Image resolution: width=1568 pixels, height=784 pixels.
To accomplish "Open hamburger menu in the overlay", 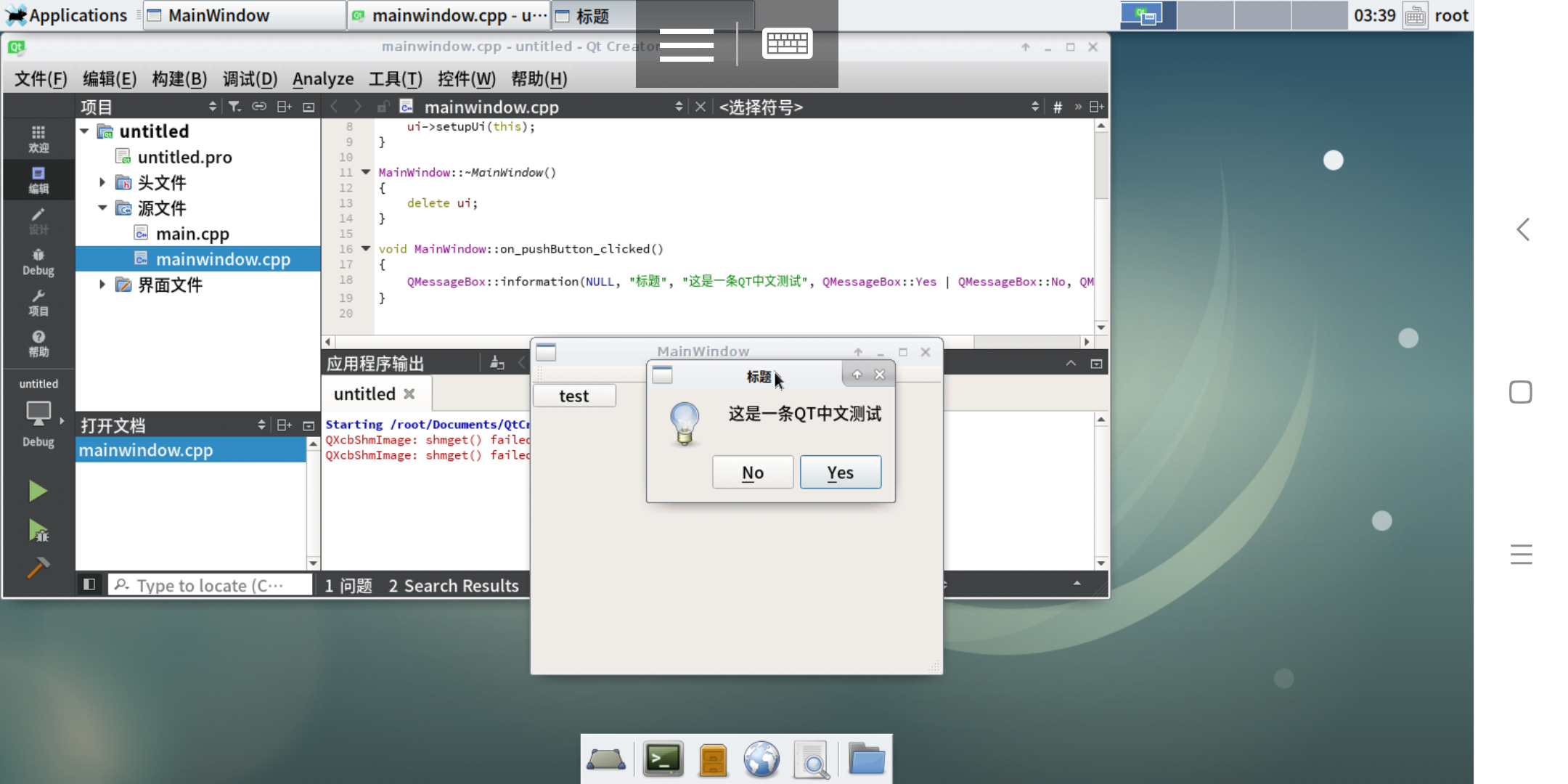I will pos(686,45).
